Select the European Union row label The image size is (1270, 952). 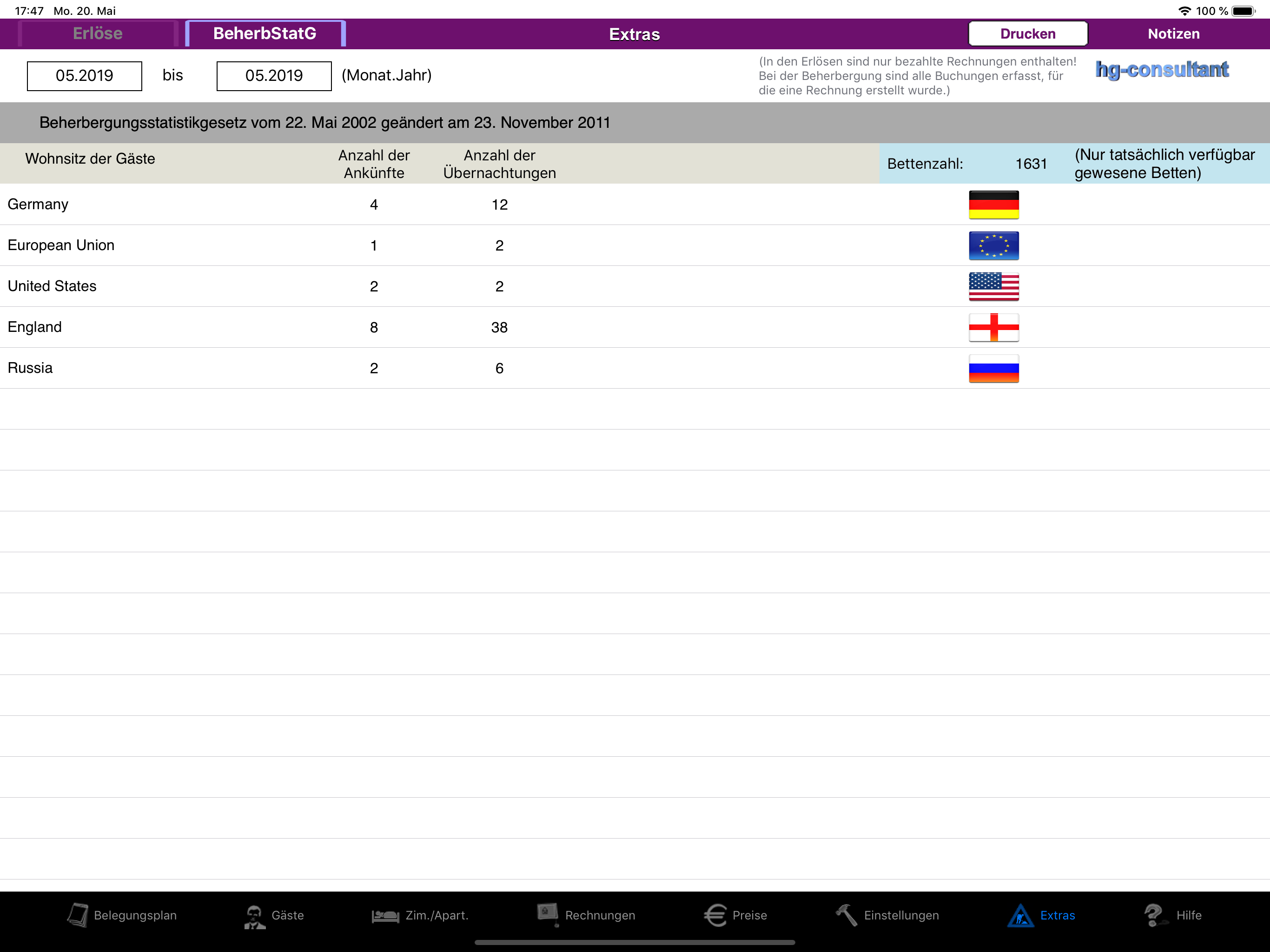(x=61, y=245)
